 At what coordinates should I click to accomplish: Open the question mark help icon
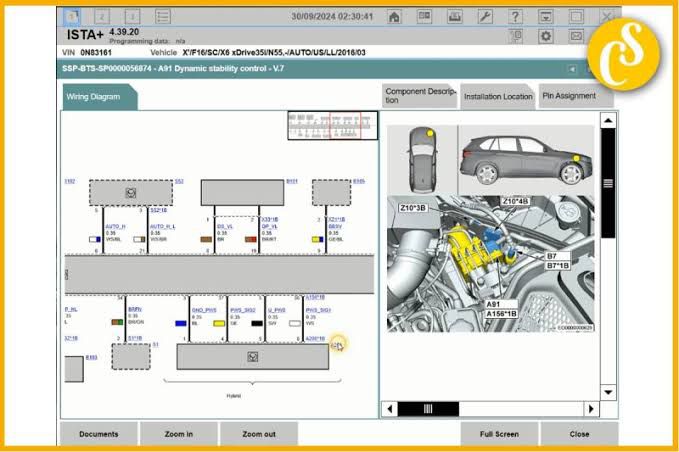515,17
